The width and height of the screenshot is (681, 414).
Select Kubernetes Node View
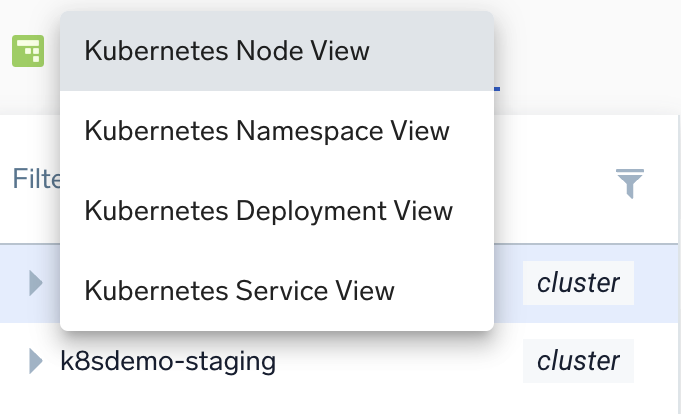tap(227, 51)
